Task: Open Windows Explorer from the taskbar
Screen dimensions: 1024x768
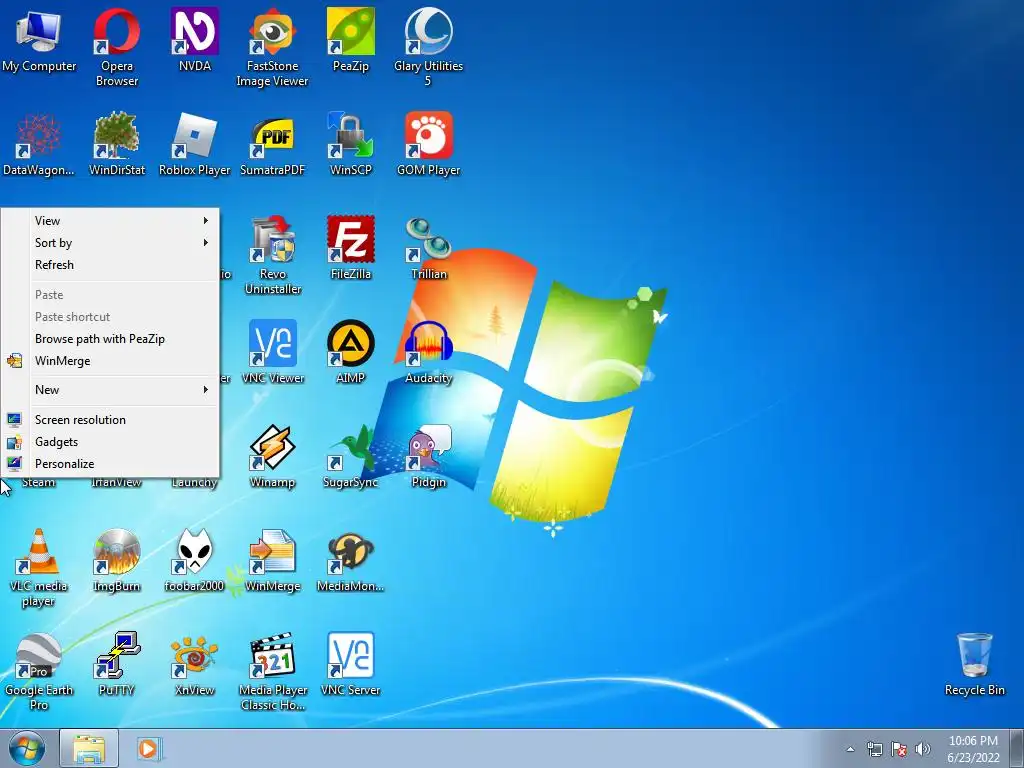Action: point(89,749)
